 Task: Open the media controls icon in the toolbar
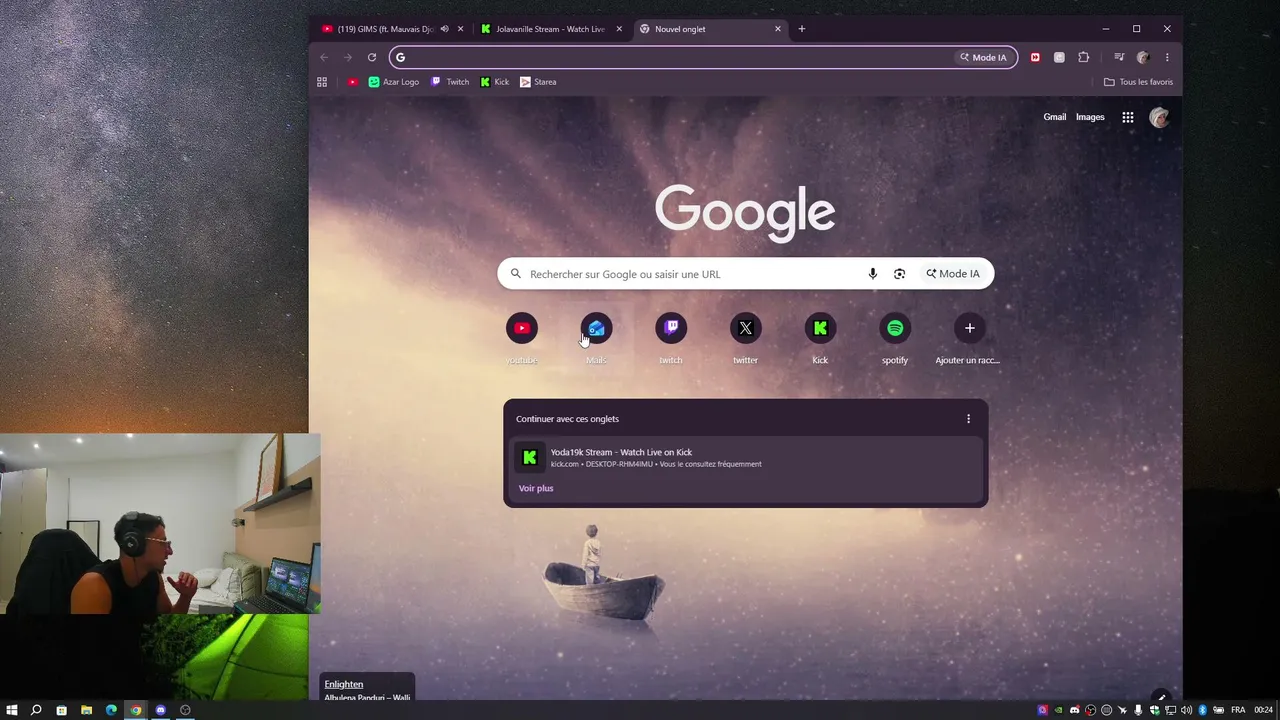click(1119, 57)
